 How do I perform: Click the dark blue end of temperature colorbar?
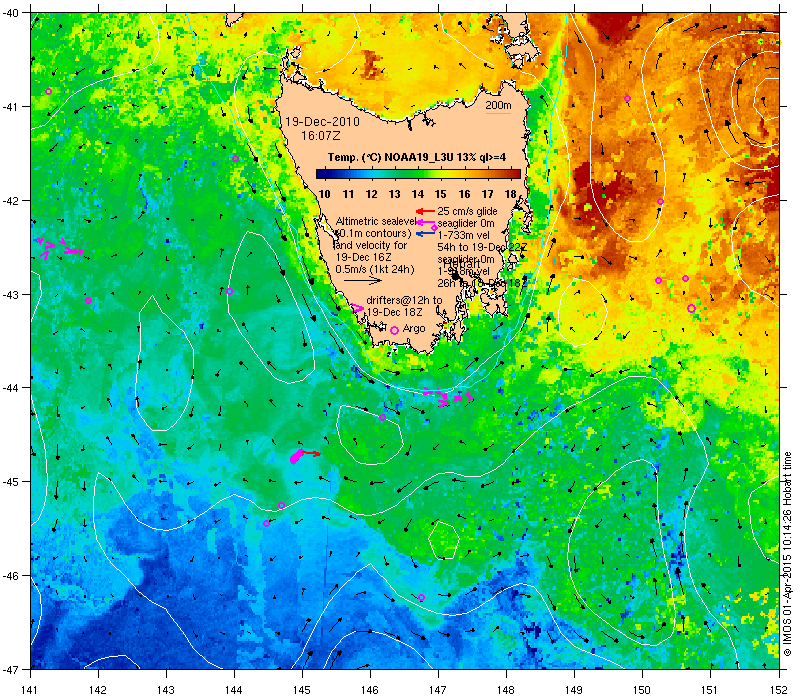pyautogui.click(x=322, y=174)
